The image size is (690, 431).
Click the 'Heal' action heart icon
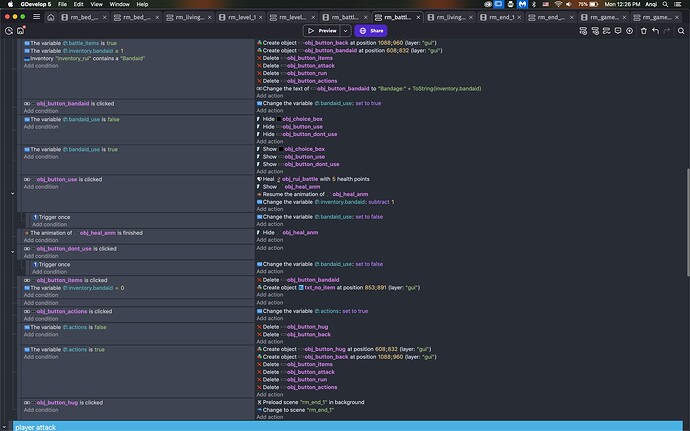click(x=259, y=180)
